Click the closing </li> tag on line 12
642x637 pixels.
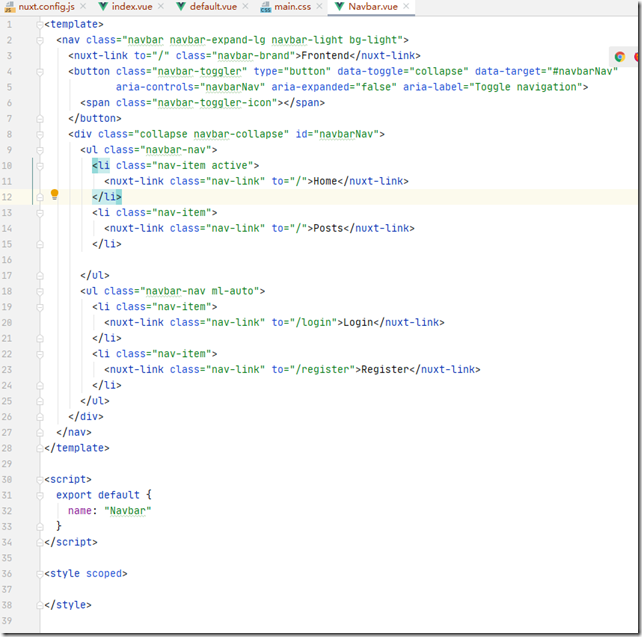point(107,197)
